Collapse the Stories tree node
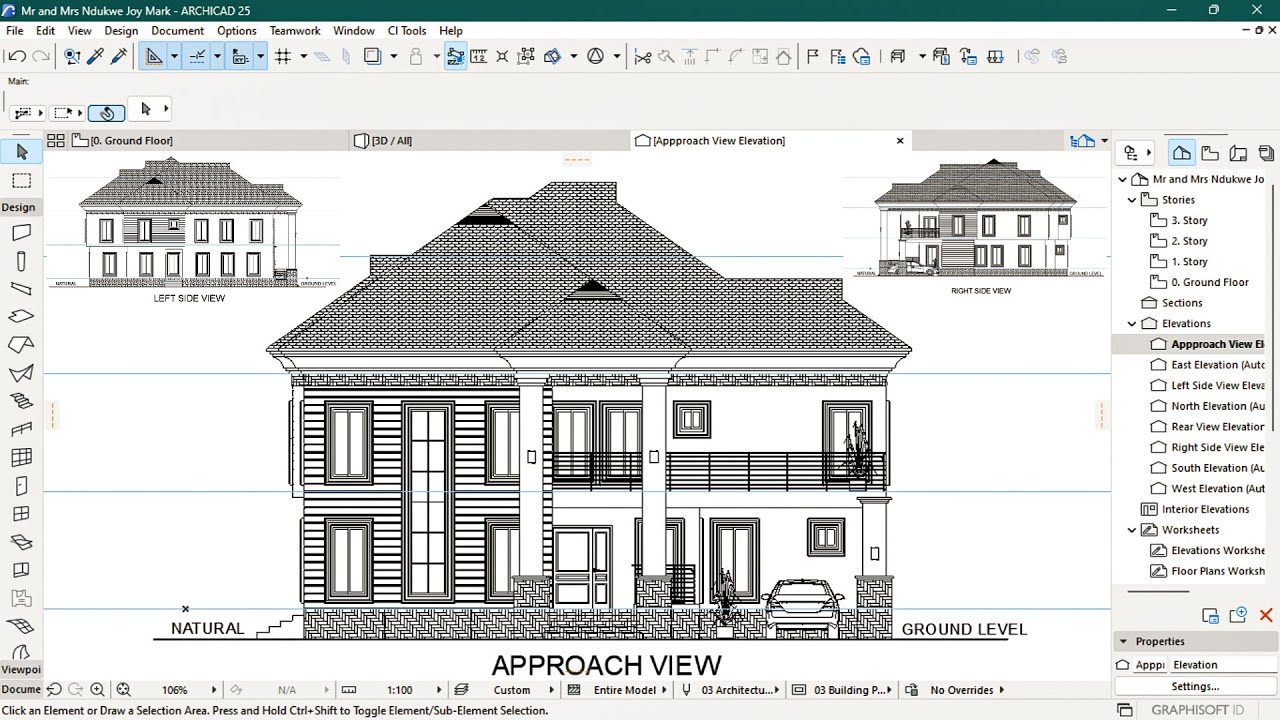 pyautogui.click(x=1132, y=200)
